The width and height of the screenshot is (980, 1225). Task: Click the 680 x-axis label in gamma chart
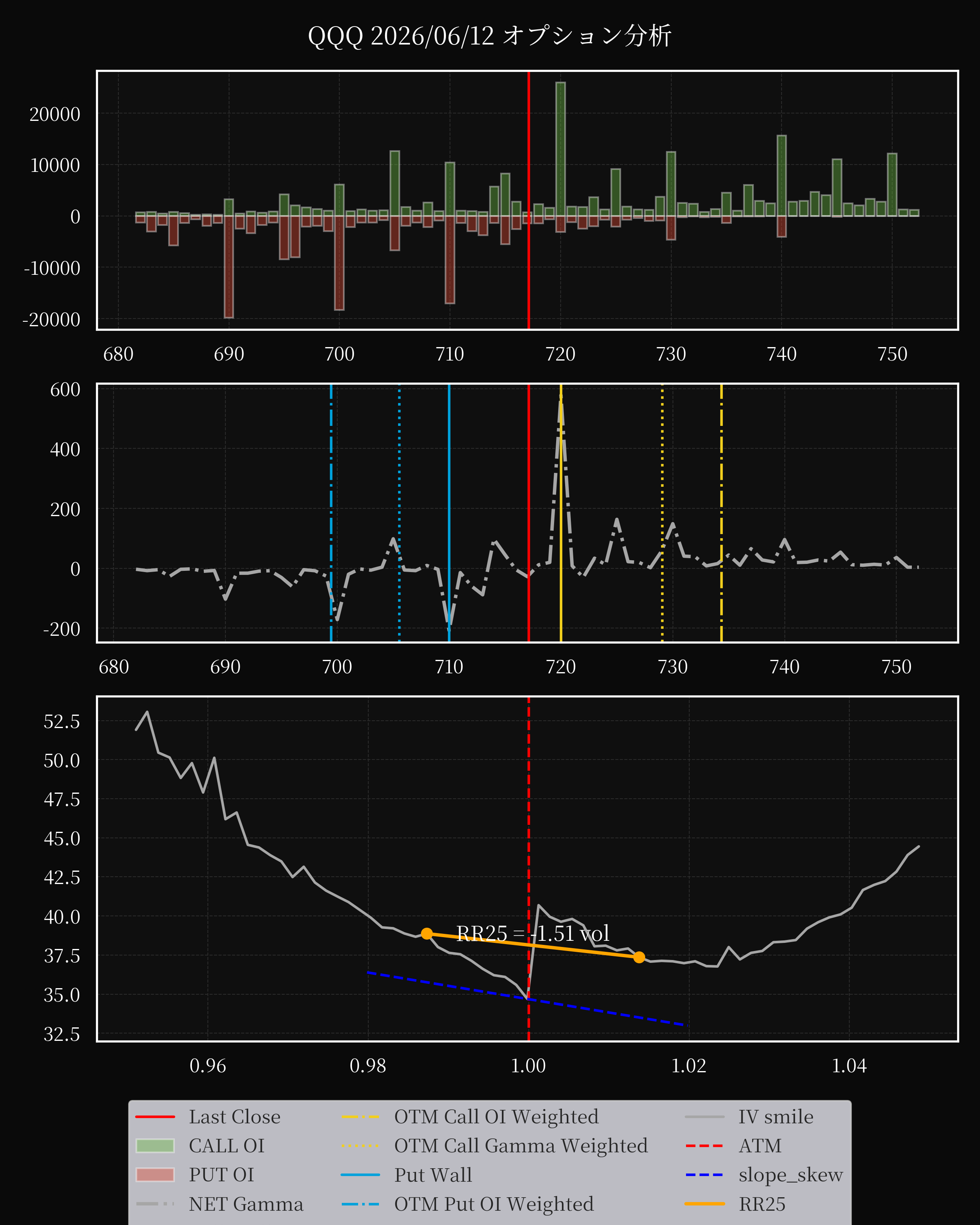pos(114,667)
